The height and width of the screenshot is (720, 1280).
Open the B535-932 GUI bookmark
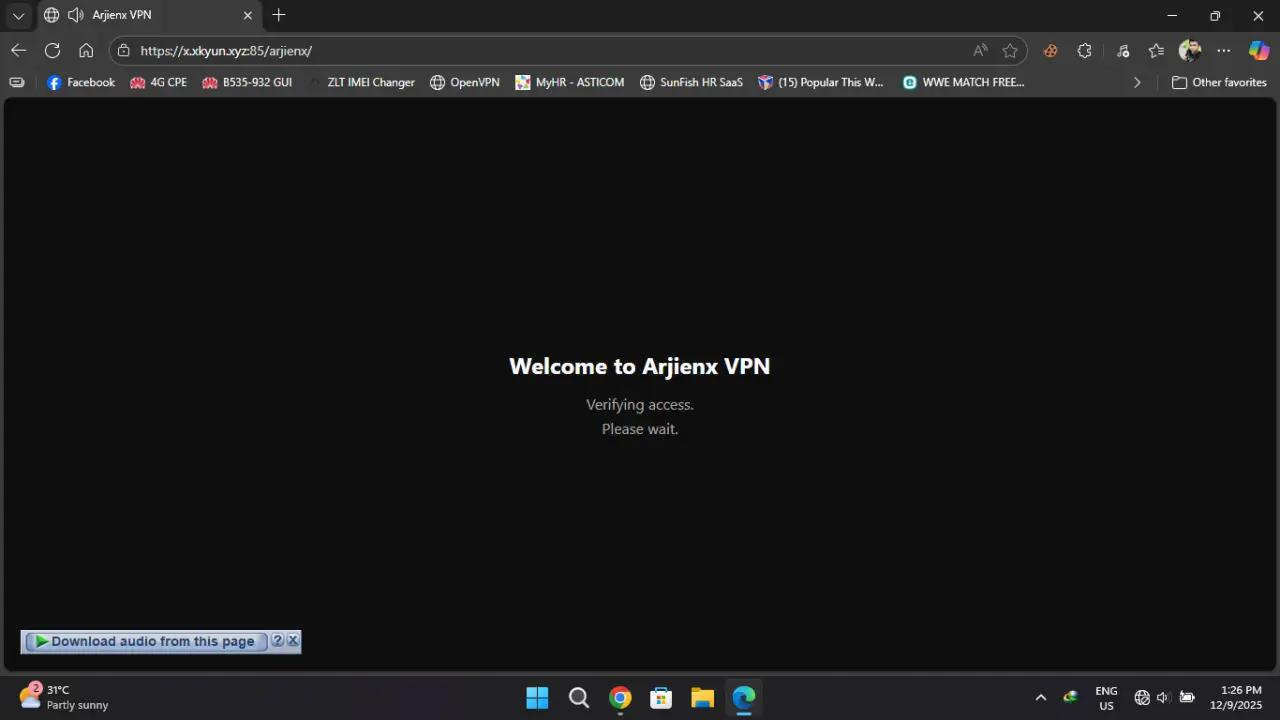coord(247,82)
